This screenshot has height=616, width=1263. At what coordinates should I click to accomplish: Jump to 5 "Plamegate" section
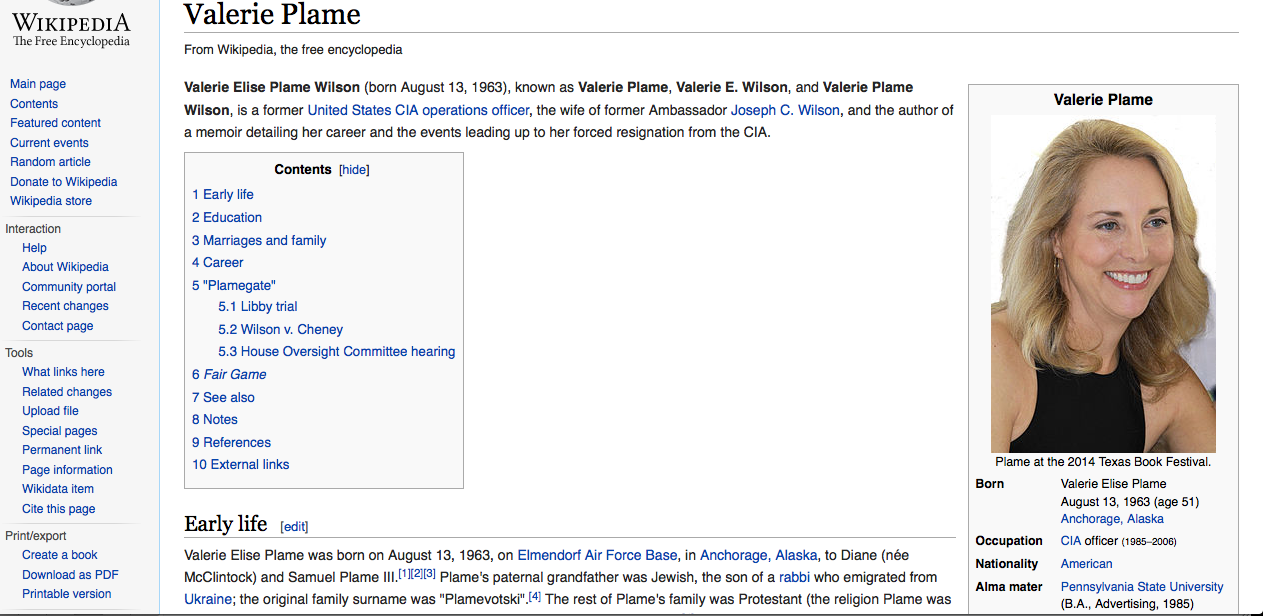[x=234, y=285]
